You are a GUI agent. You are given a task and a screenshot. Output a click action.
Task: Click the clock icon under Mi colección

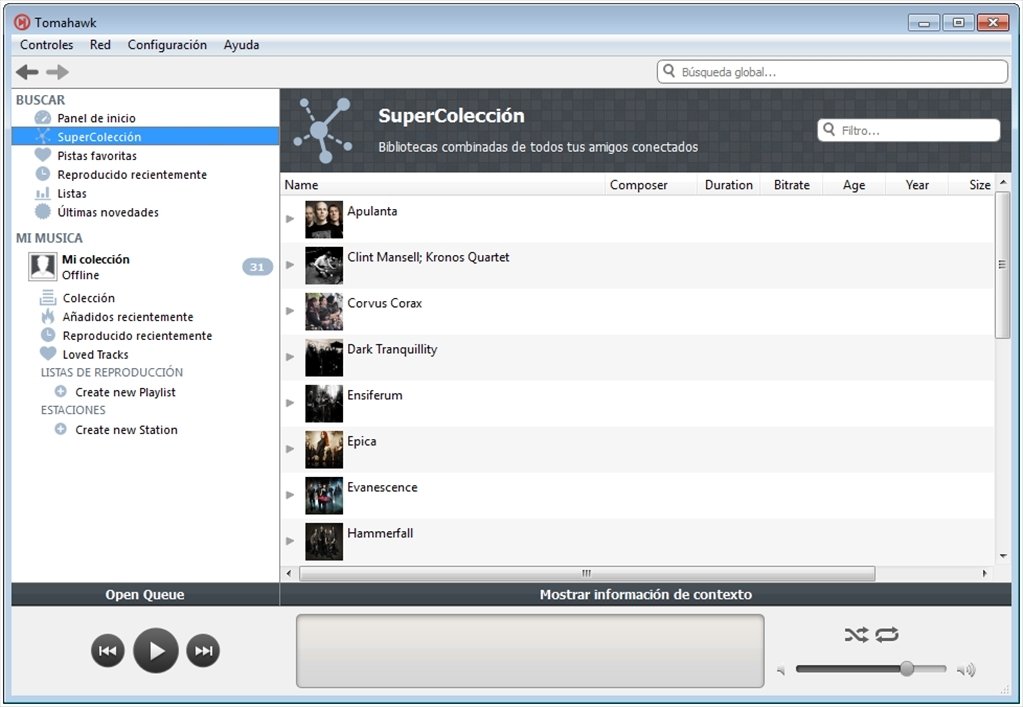[x=48, y=335]
